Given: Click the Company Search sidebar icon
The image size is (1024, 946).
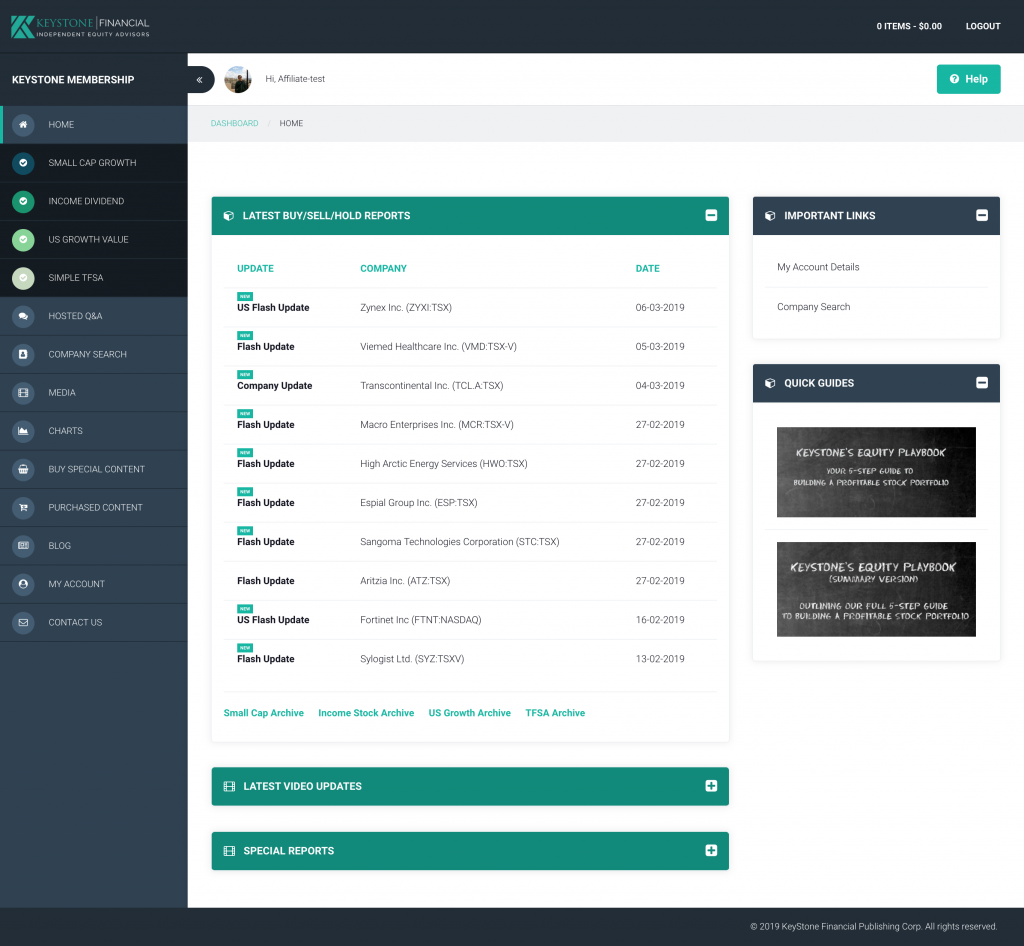Looking at the screenshot, I should (x=23, y=355).
